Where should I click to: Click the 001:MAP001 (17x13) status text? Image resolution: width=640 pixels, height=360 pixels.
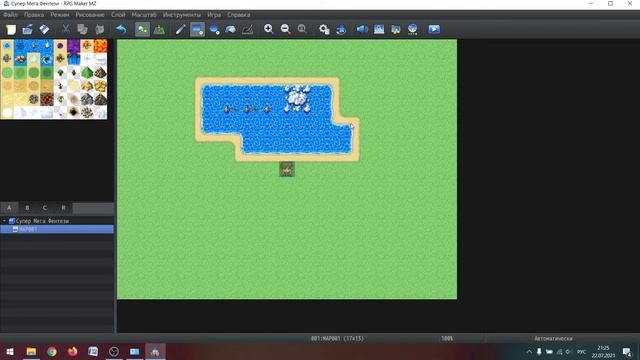point(337,339)
